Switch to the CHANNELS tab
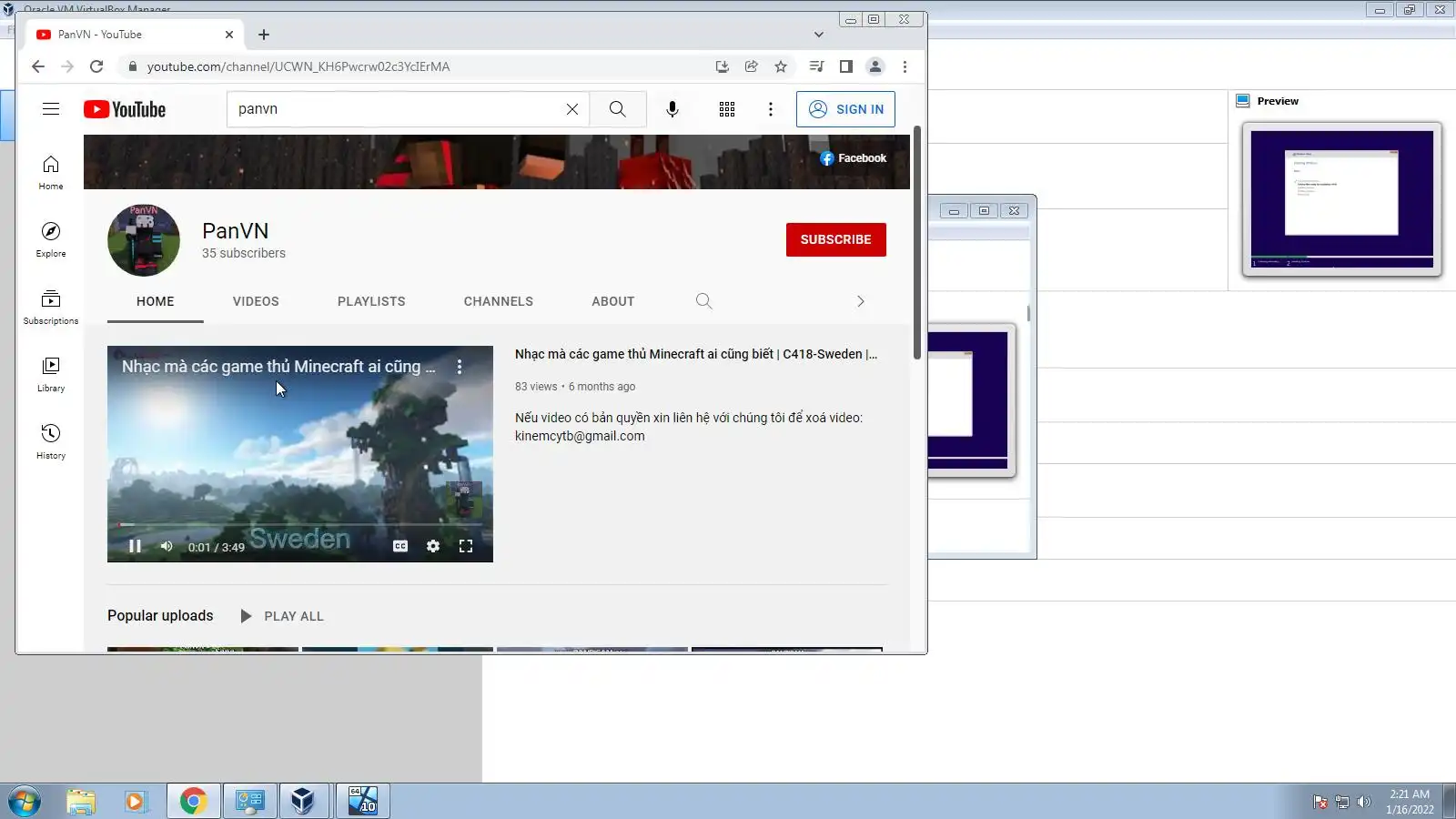The image size is (1456, 819). tap(499, 301)
